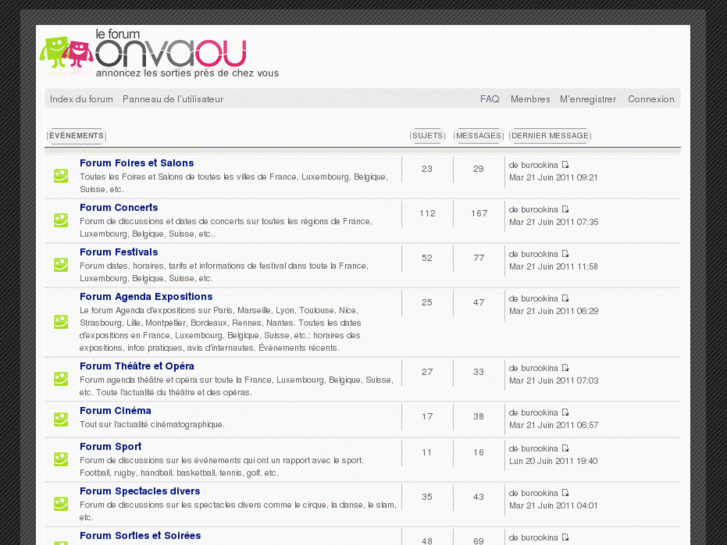Open Panneau de l'utilisateur
This screenshot has width=727, height=545.
coord(173,99)
